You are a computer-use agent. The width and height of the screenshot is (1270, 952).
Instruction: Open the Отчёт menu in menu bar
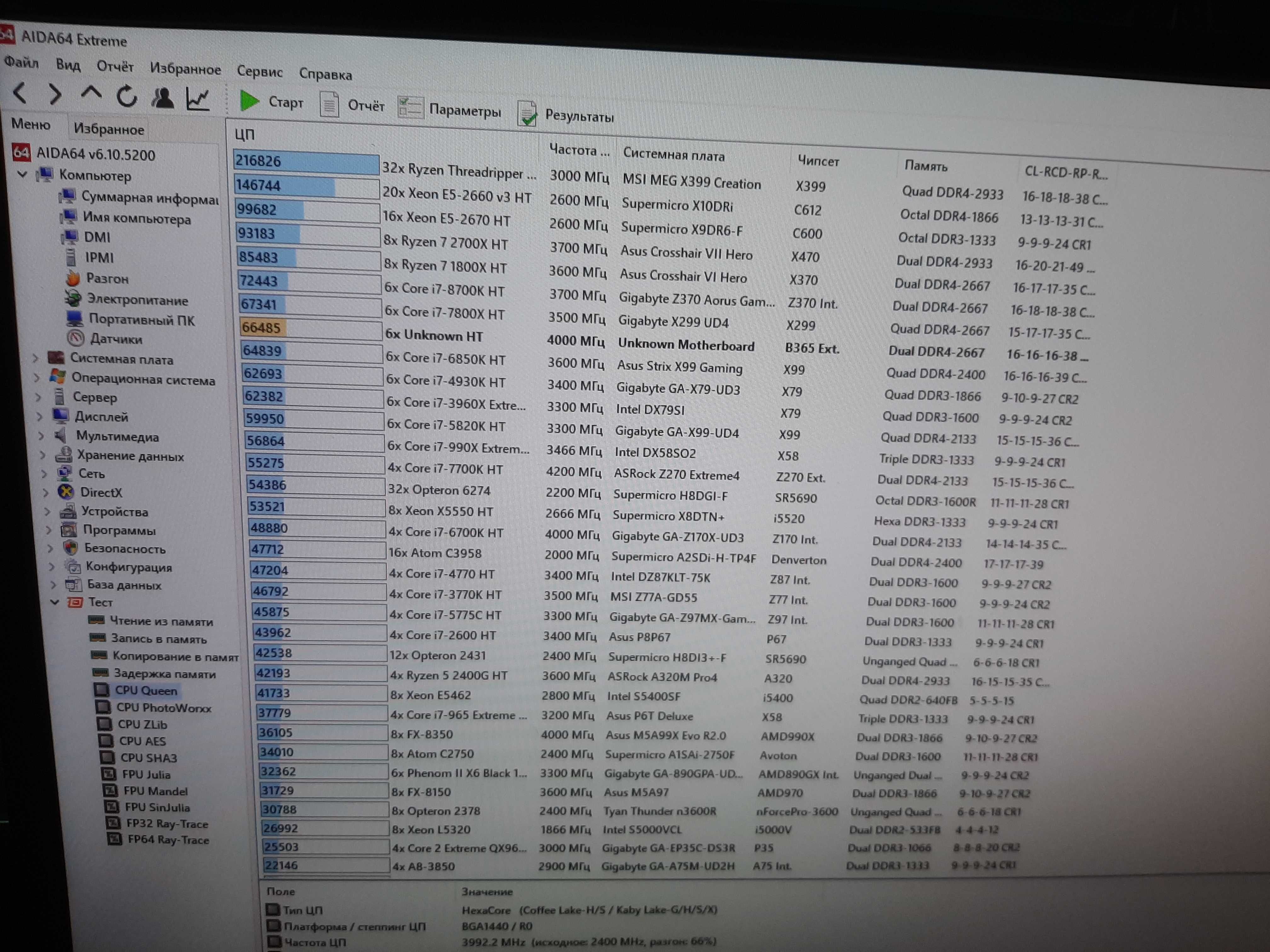(x=115, y=66)
